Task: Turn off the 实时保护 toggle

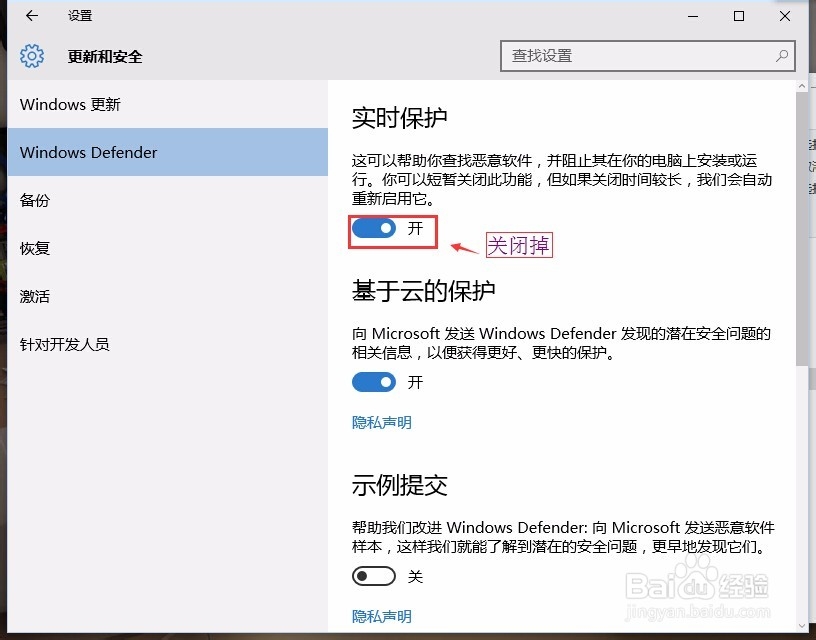Action: click(374, 228)
